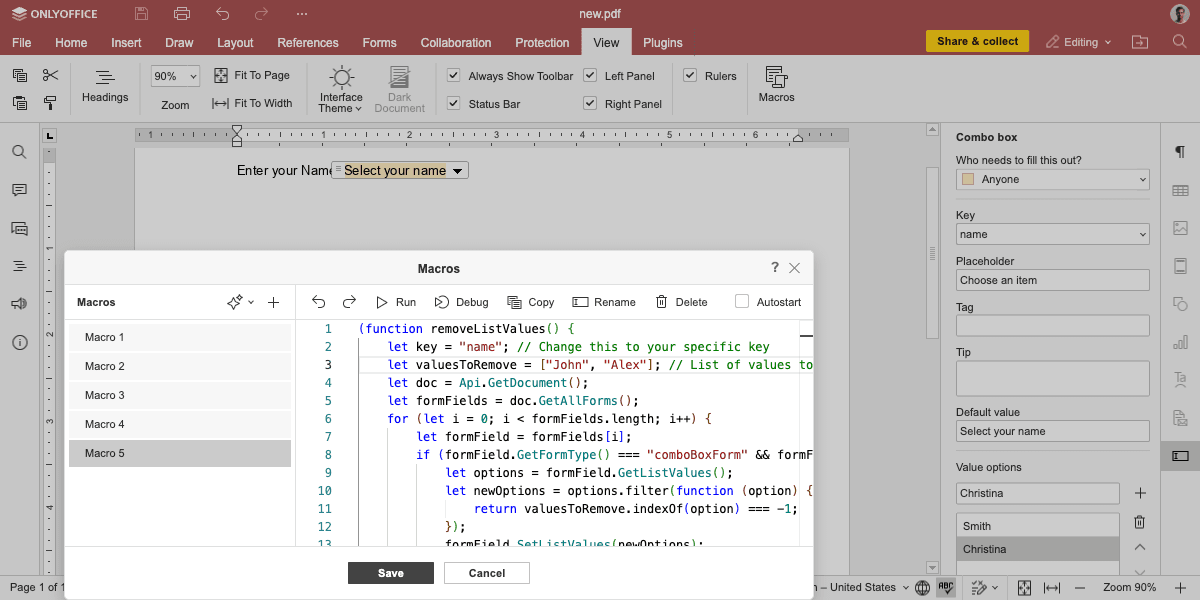Open the Editing mode dropdown
The image size is (1200, 600).
tap(1079, 42)
